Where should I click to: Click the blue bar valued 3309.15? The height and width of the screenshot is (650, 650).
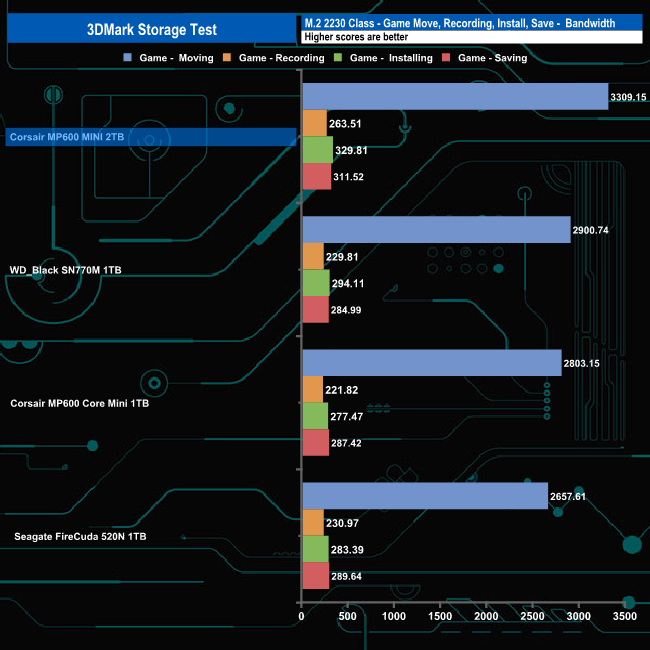456,97
